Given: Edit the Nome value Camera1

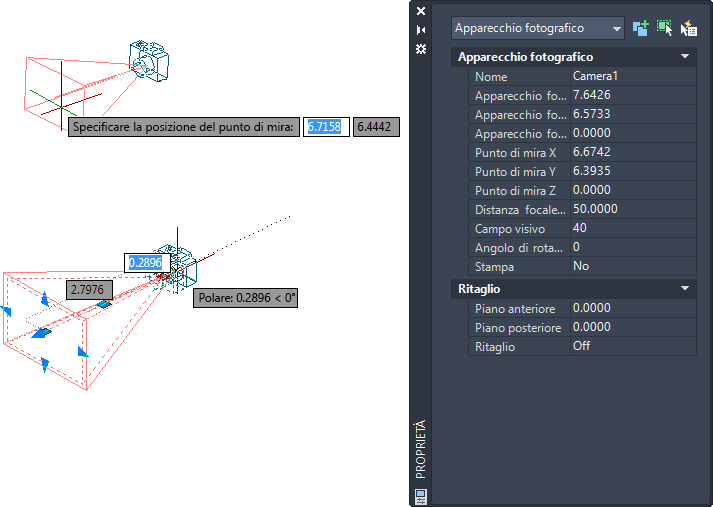Looking at the screenshot, I should pyautogui.click(x=633, y=76).
